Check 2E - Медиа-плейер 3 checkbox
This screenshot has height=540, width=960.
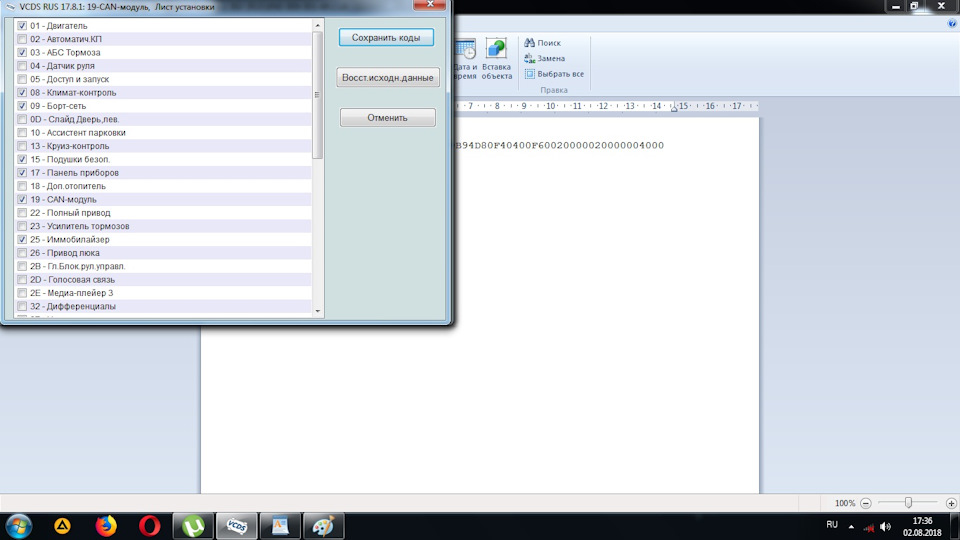point(22,293)
